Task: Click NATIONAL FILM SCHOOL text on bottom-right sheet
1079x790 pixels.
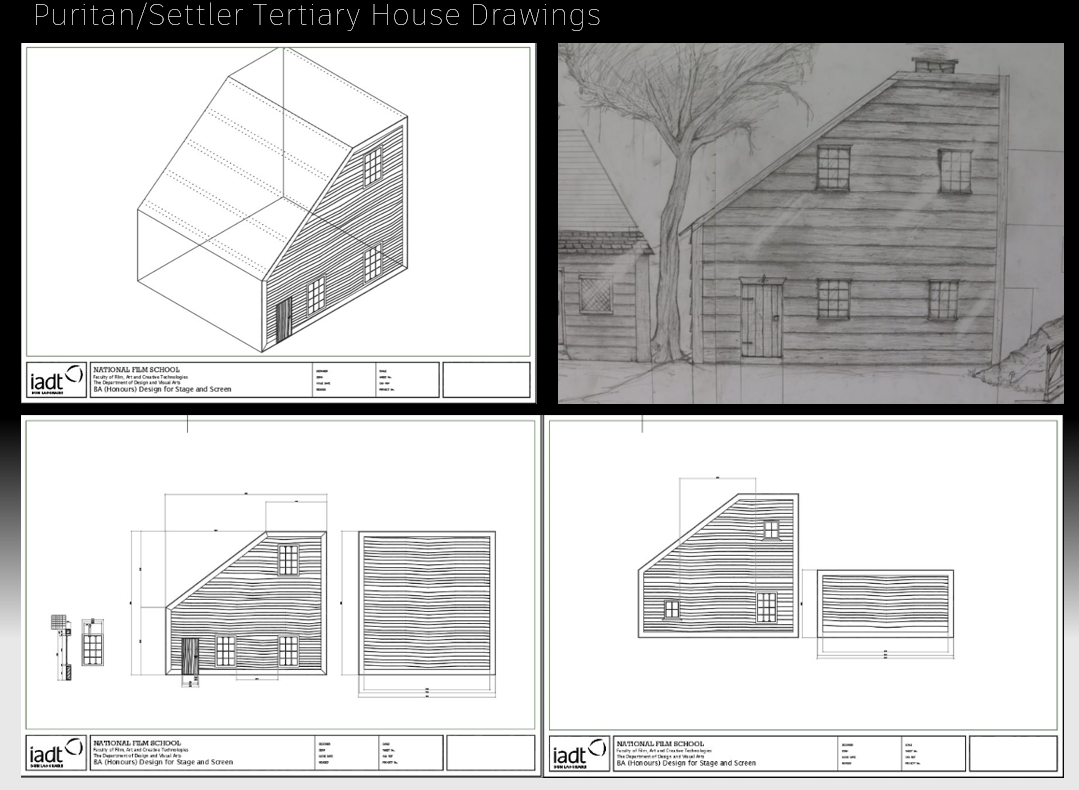Action: [659, 744]
